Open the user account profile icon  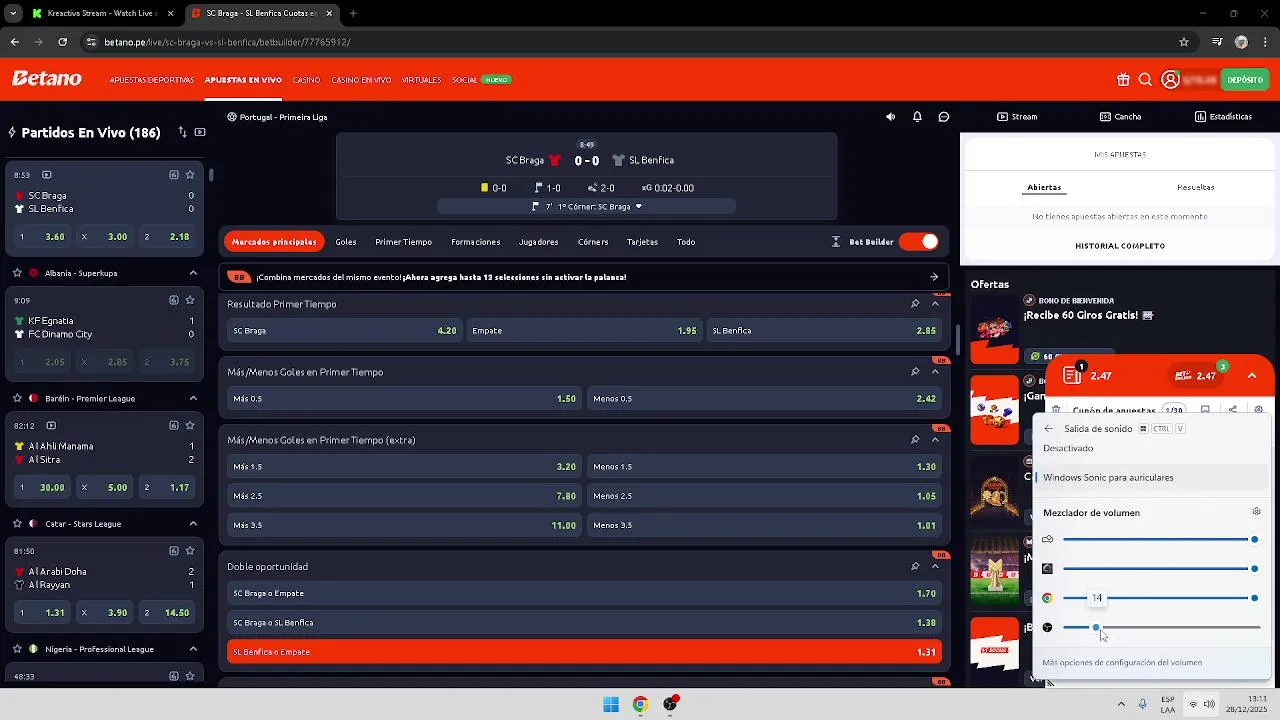coord(1170,80)
